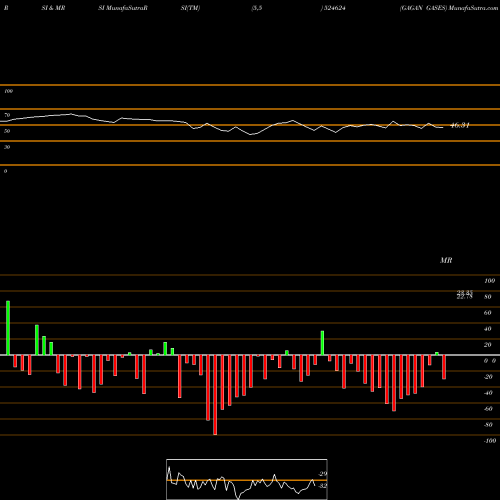Select the (GAGAN GASES) MunafaSutra.com title text
500x500 pixels.
pyautogui.click(x=449, y=8)
